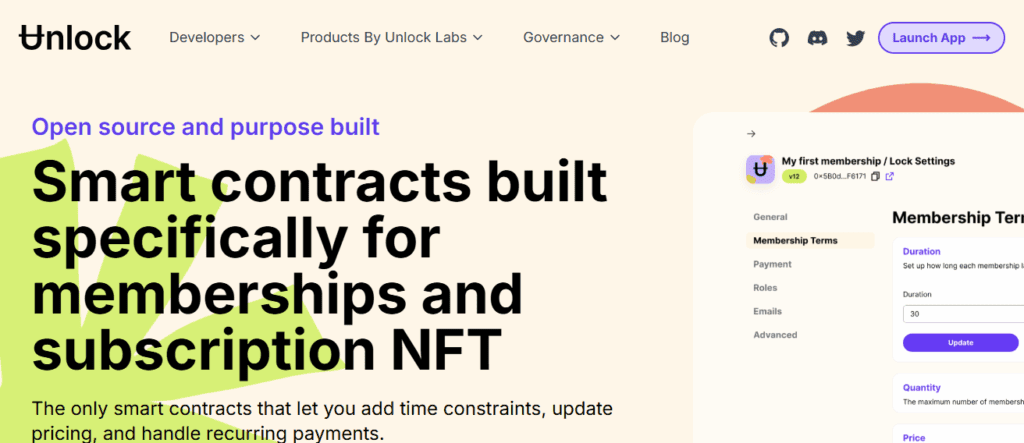
Task: Open the Blog page
Action: (x=674, y=38)
